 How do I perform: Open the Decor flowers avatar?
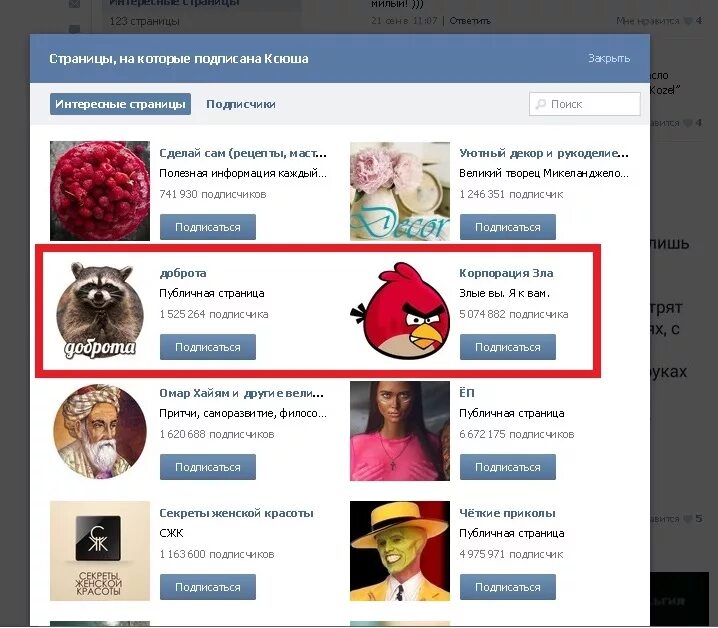(400, 191)
